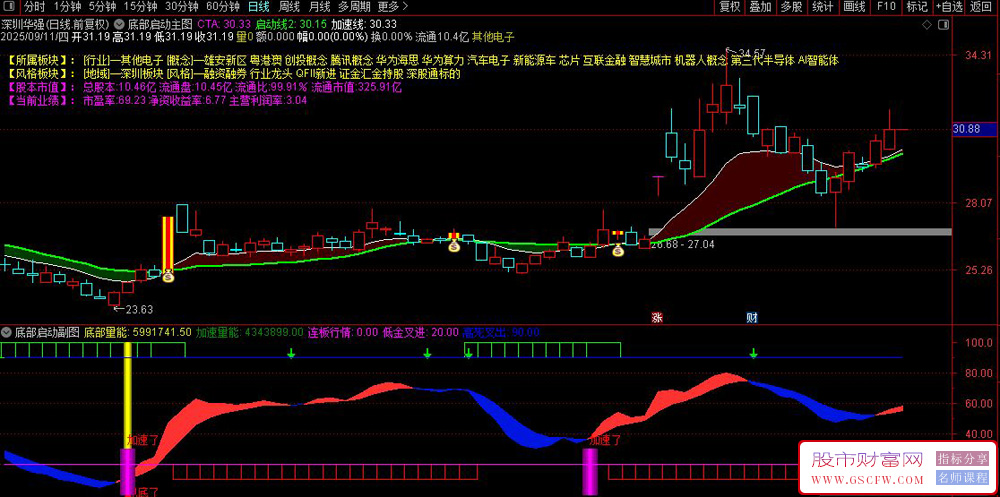The image size is (1000, 497).
Task: Activate the 画线 drawing tools button
Action: click(x=854, y=7)
